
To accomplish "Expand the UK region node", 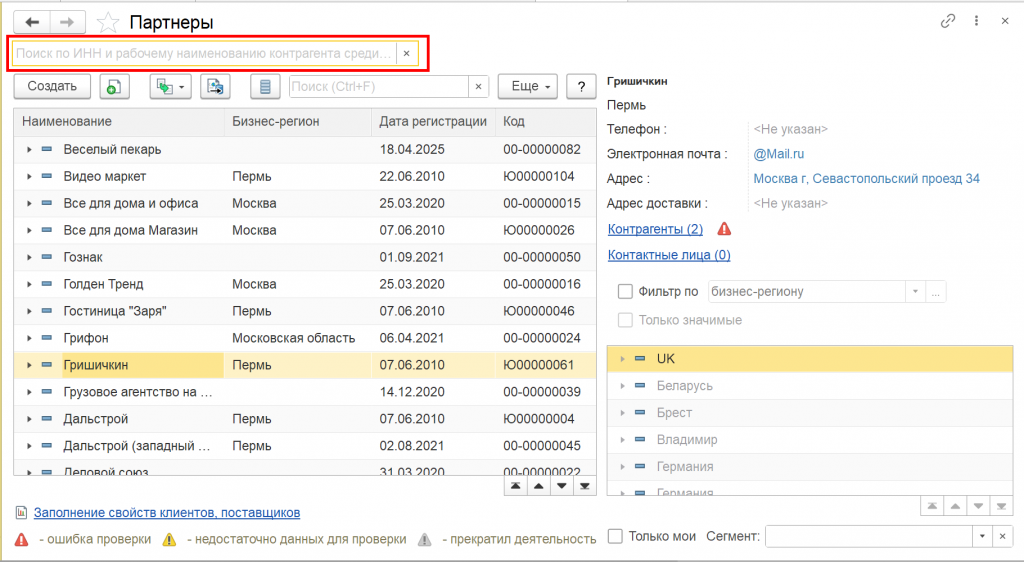I will click(x=622, y=359).
